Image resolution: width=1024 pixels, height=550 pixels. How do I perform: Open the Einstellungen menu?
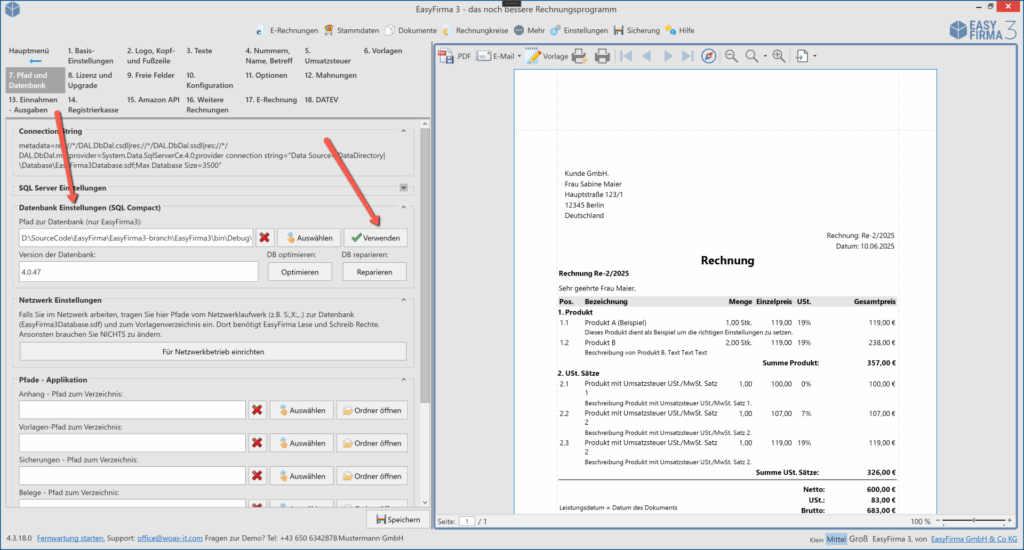point(579,31)
